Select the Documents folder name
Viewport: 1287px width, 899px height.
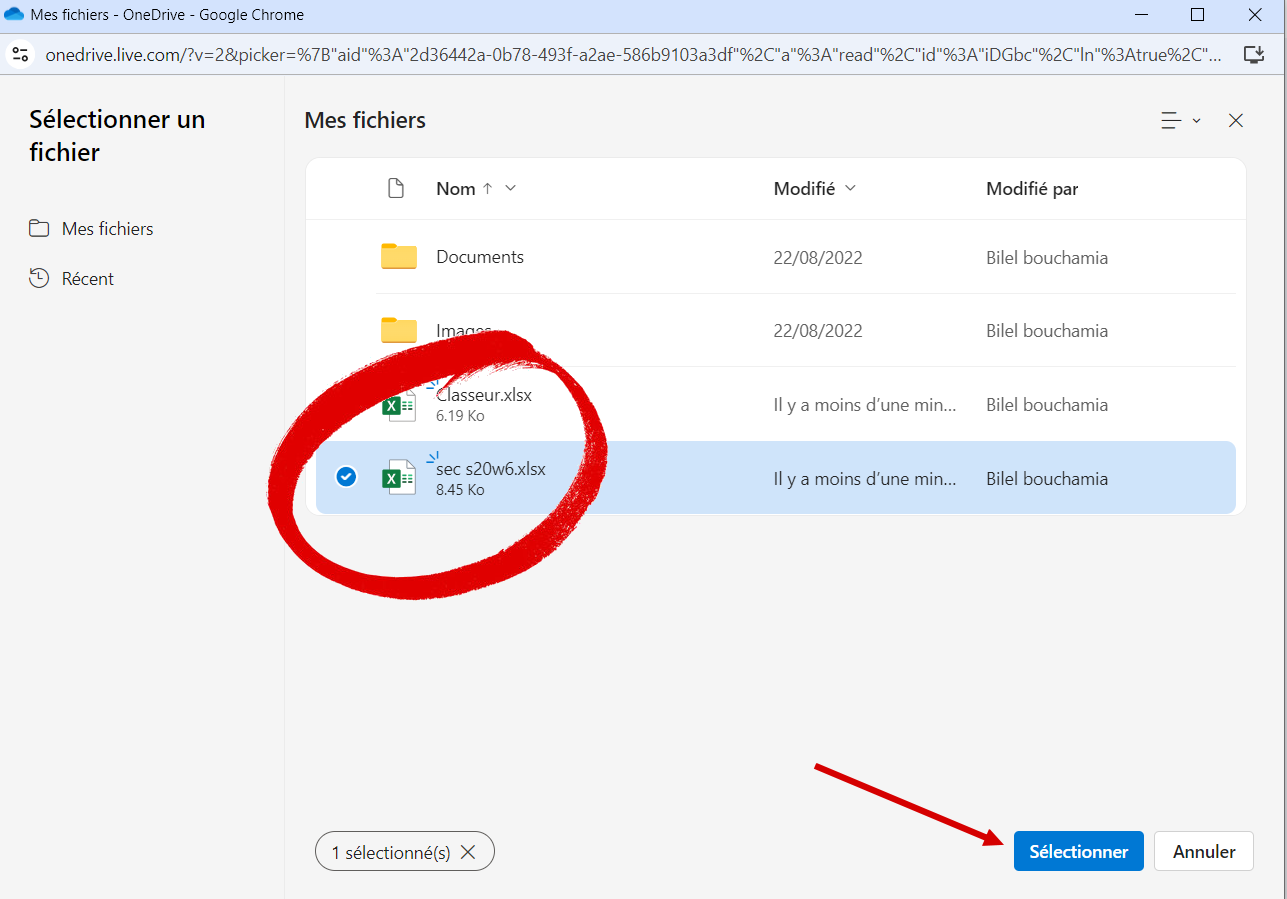pos(480,257)
